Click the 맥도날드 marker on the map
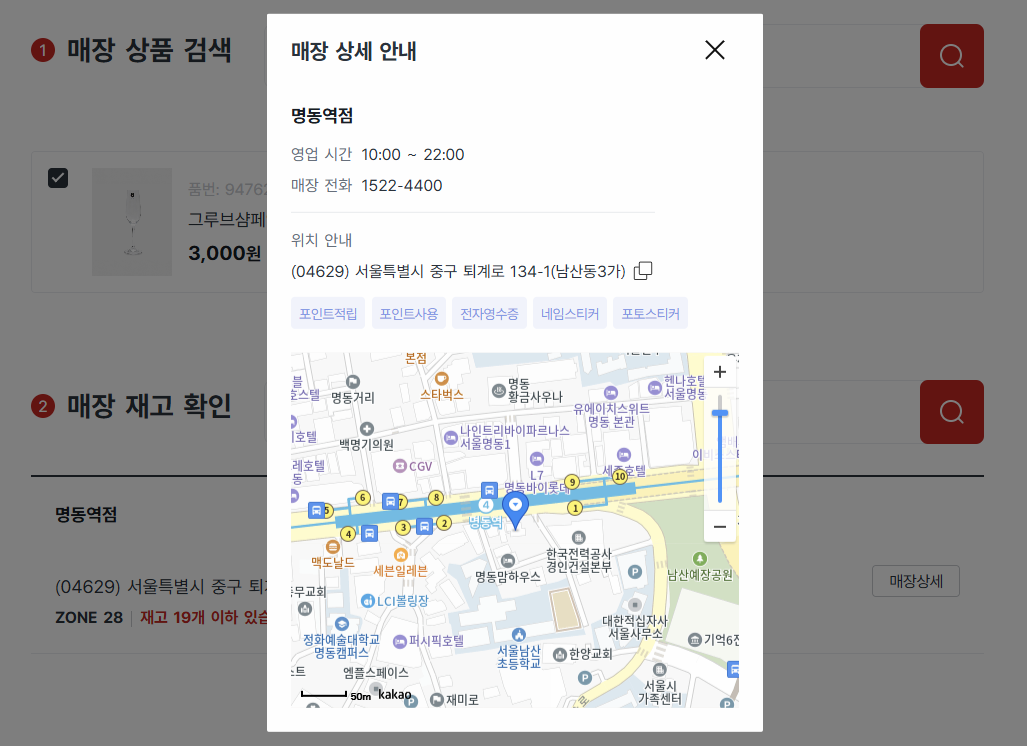This screenshot has width=1027, height=746. [x=332, y=547]
